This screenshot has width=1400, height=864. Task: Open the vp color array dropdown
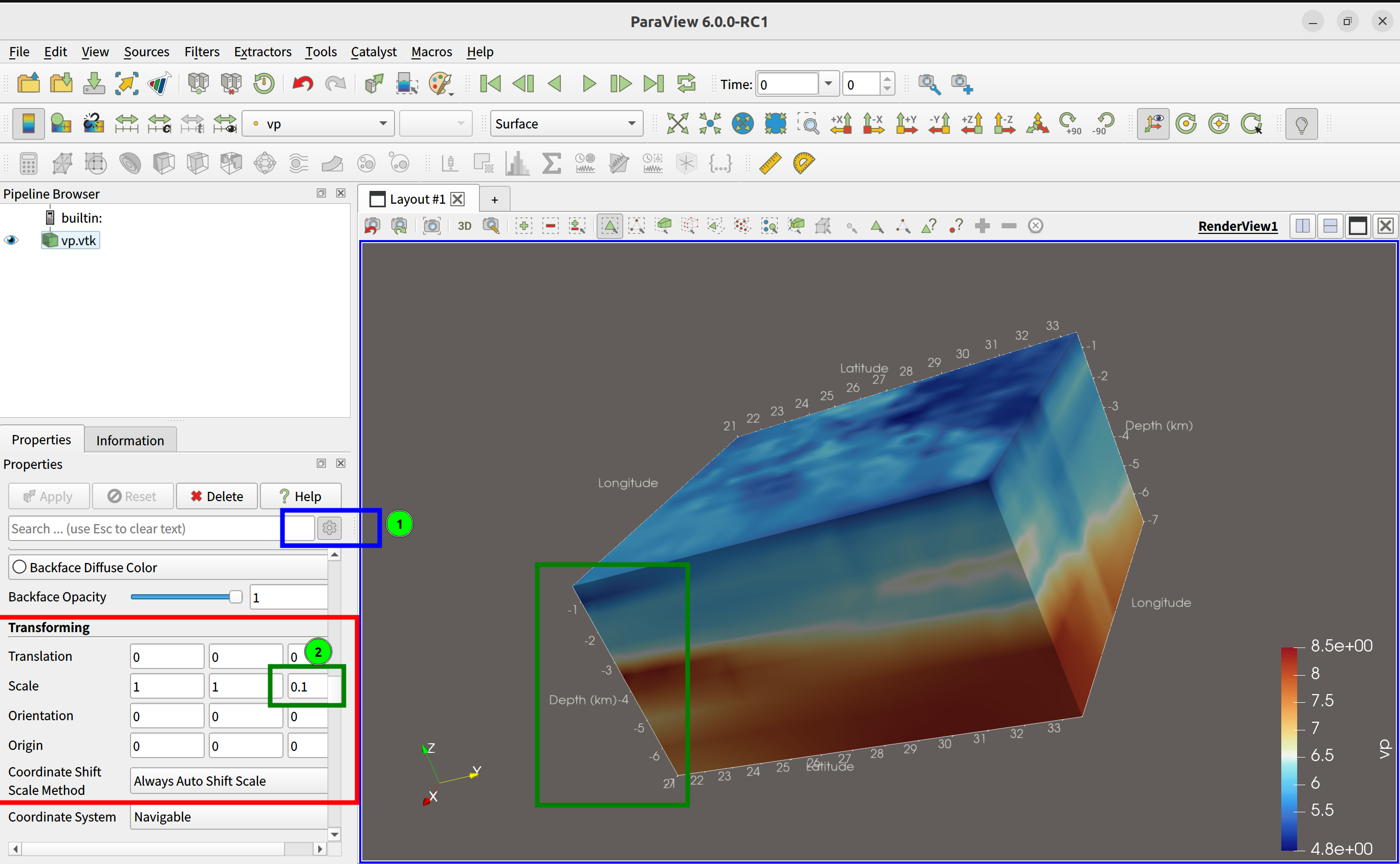[318, 124]
